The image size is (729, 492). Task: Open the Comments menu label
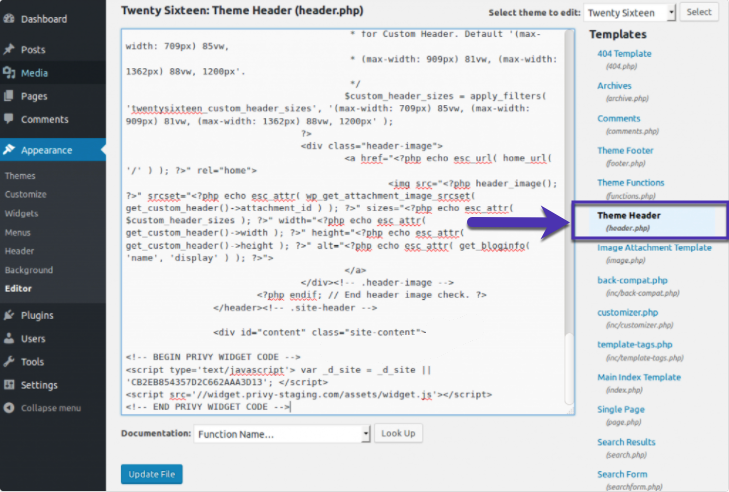45,120
